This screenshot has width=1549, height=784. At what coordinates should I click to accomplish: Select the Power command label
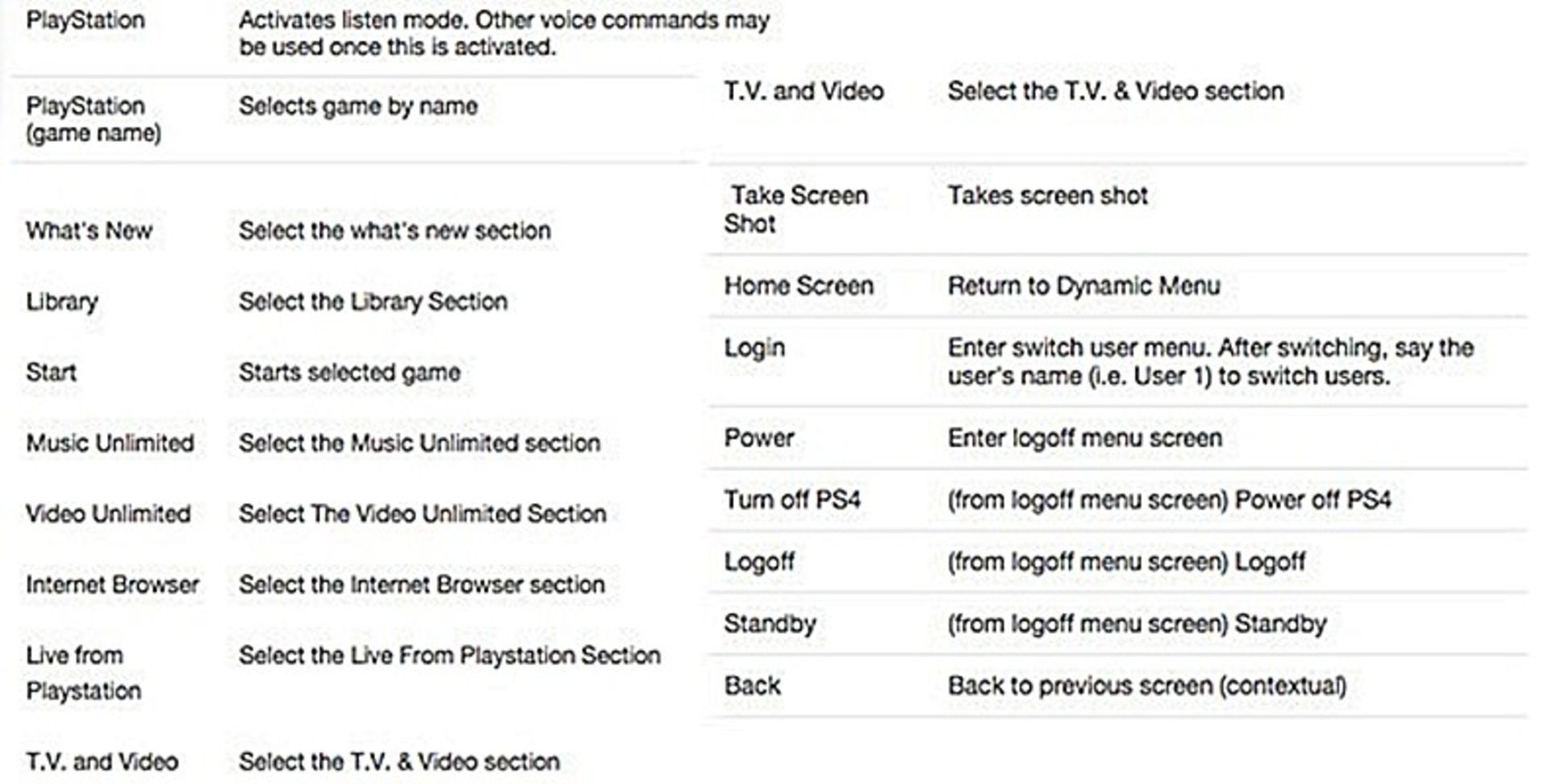click(x=758, y=438)
